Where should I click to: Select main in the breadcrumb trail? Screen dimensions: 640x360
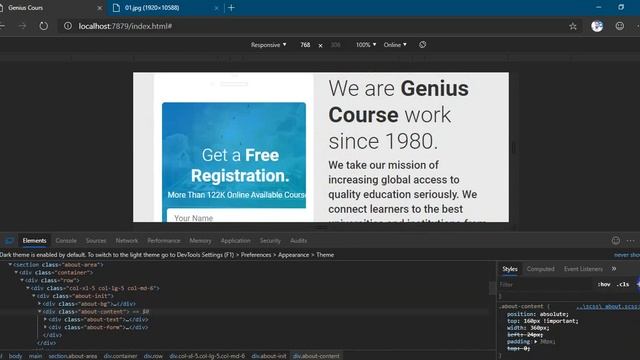(x=36, y=356)
